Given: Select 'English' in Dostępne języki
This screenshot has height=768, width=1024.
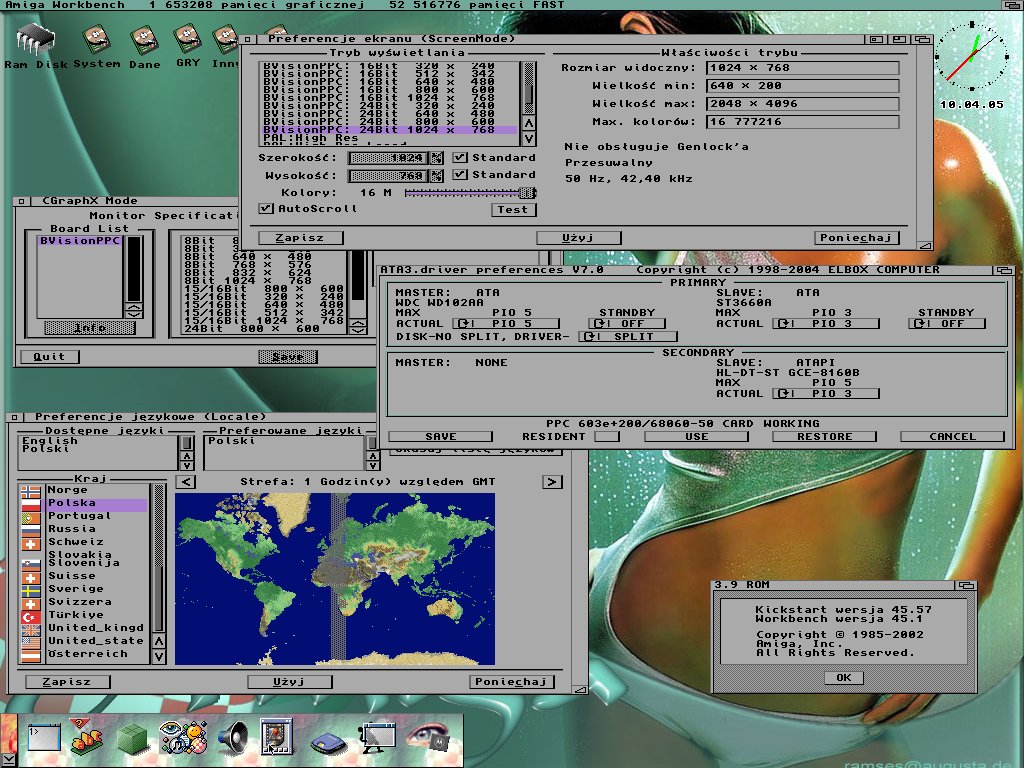Looking at the screenshot, I should pos(98,441).
